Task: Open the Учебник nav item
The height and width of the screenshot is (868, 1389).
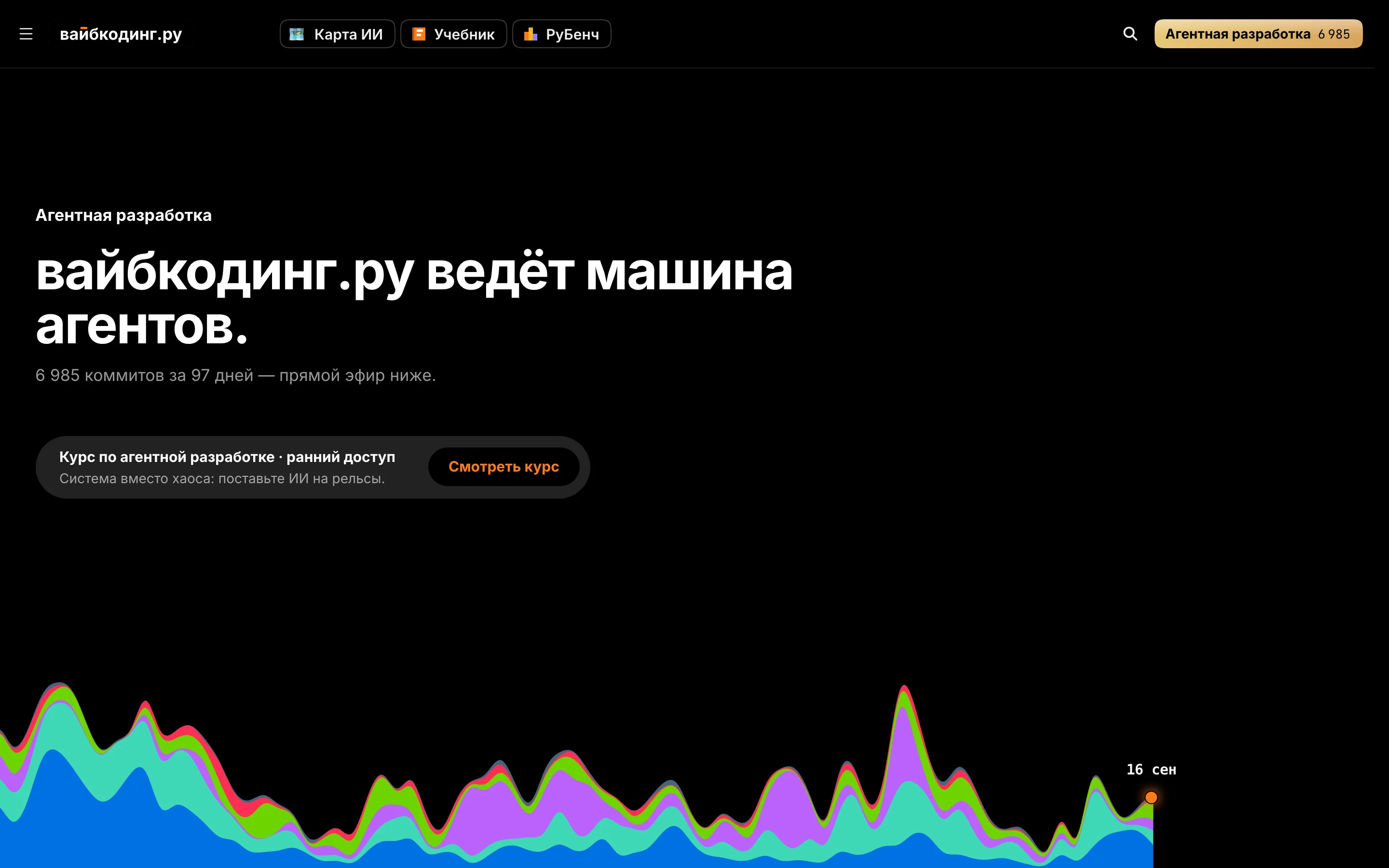Action: pyautogui.click(x=453, y=34)
